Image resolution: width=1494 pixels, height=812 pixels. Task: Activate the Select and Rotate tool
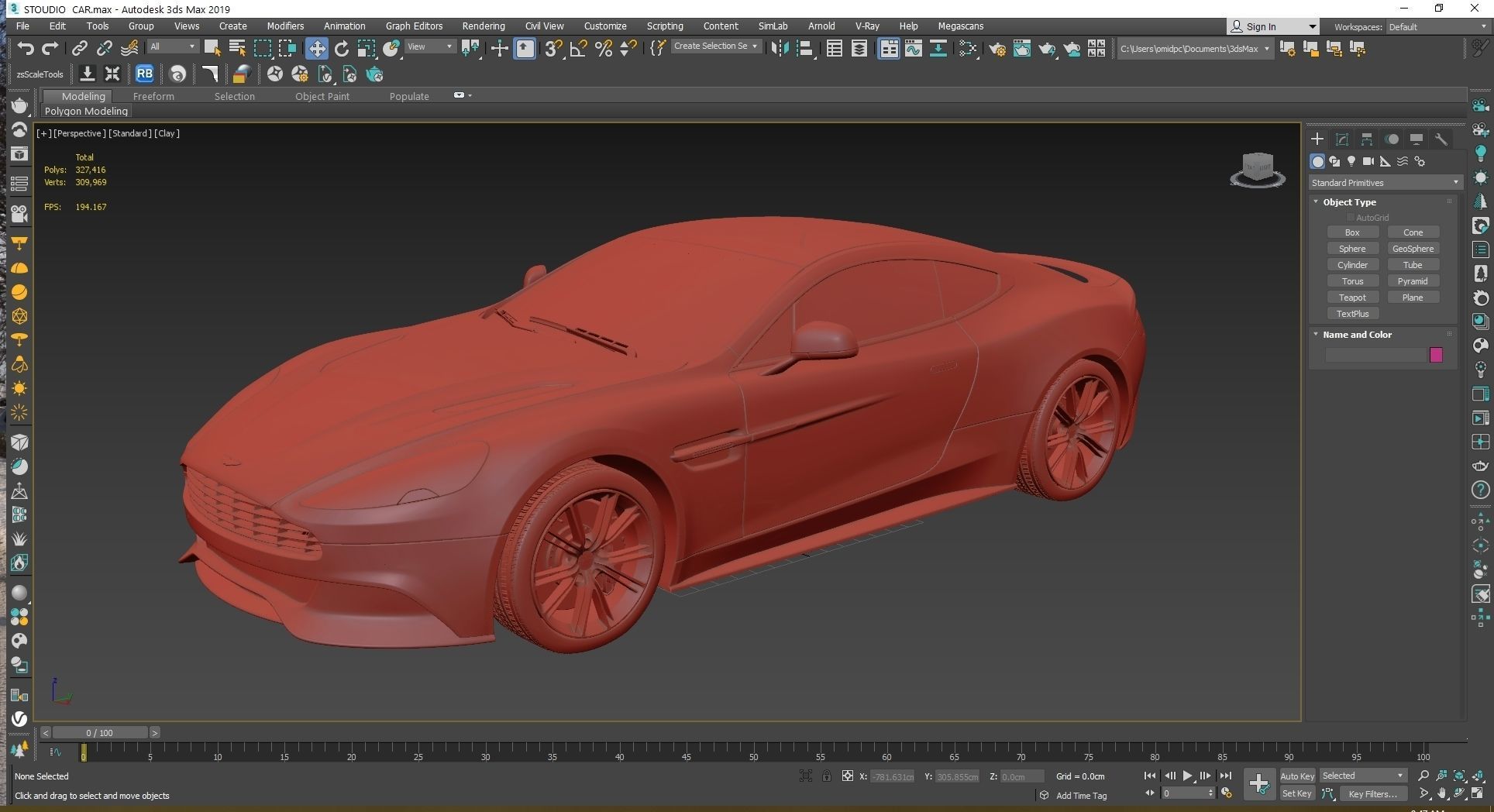(x=341, y=48)
